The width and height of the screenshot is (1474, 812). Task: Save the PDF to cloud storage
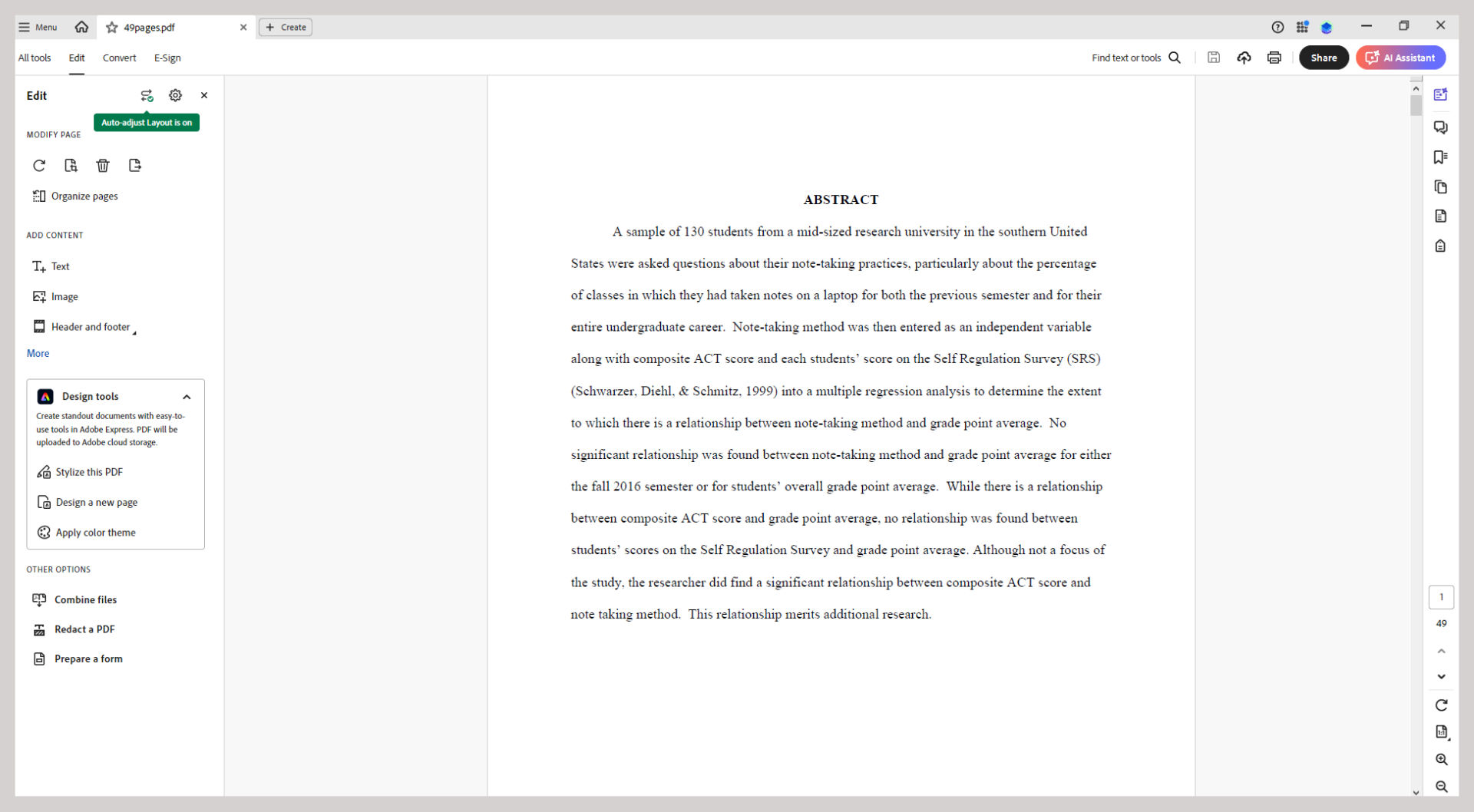point(1244,58)
